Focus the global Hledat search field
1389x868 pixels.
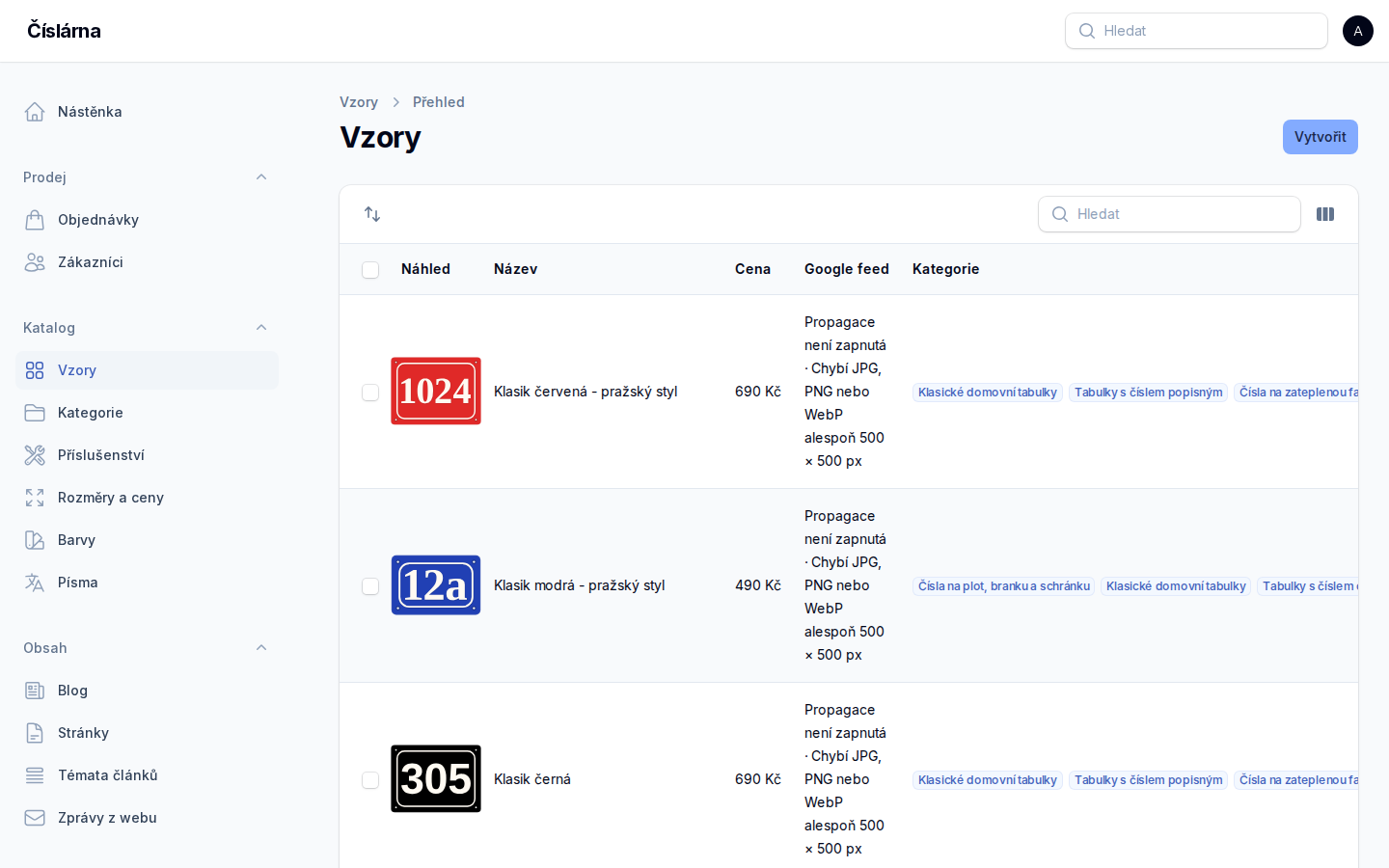(1196, 31)
